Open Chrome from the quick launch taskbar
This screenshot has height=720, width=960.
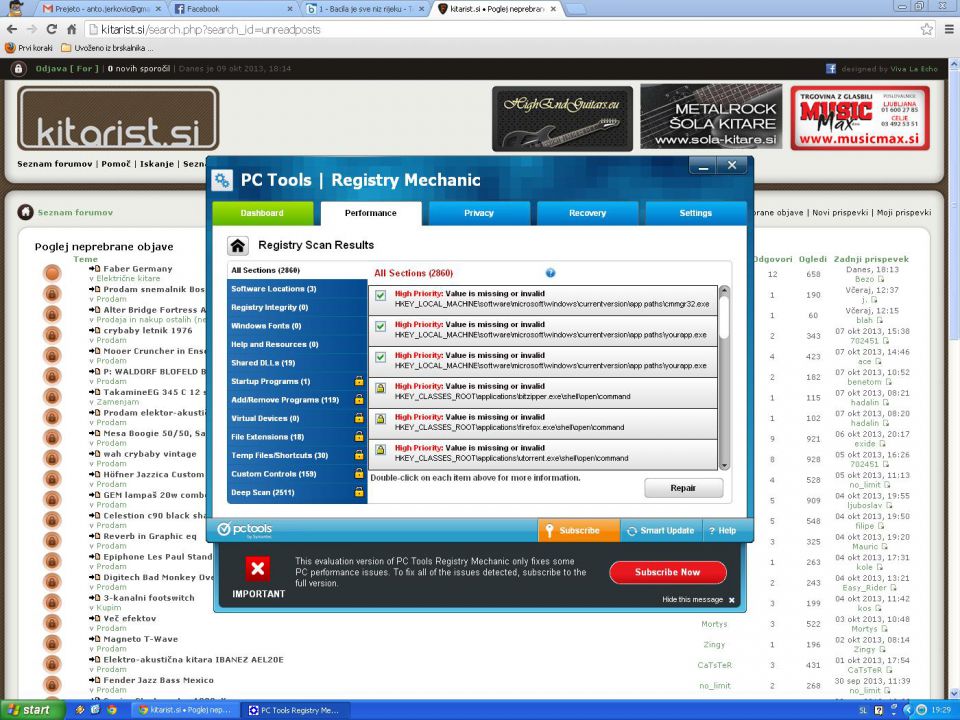click(x=111, y=710)
